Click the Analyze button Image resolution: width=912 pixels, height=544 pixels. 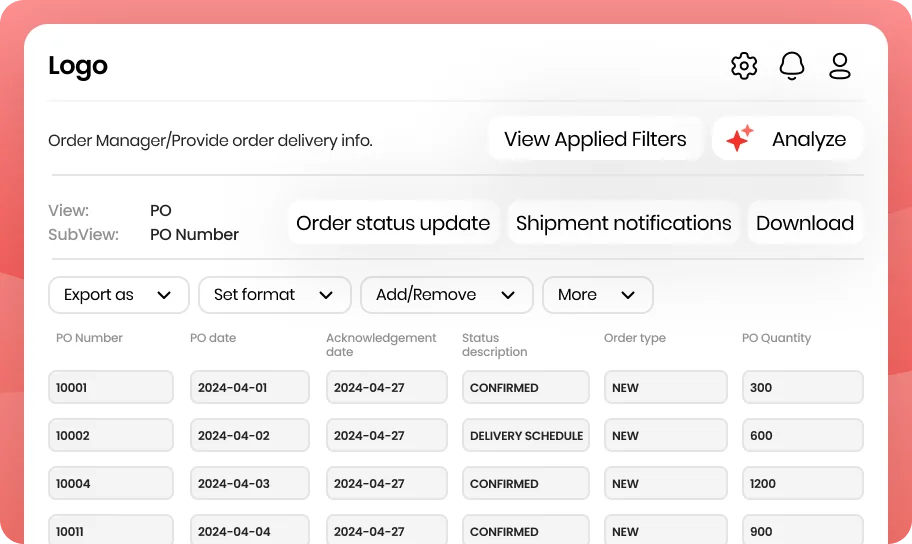(x=788, y=139)
